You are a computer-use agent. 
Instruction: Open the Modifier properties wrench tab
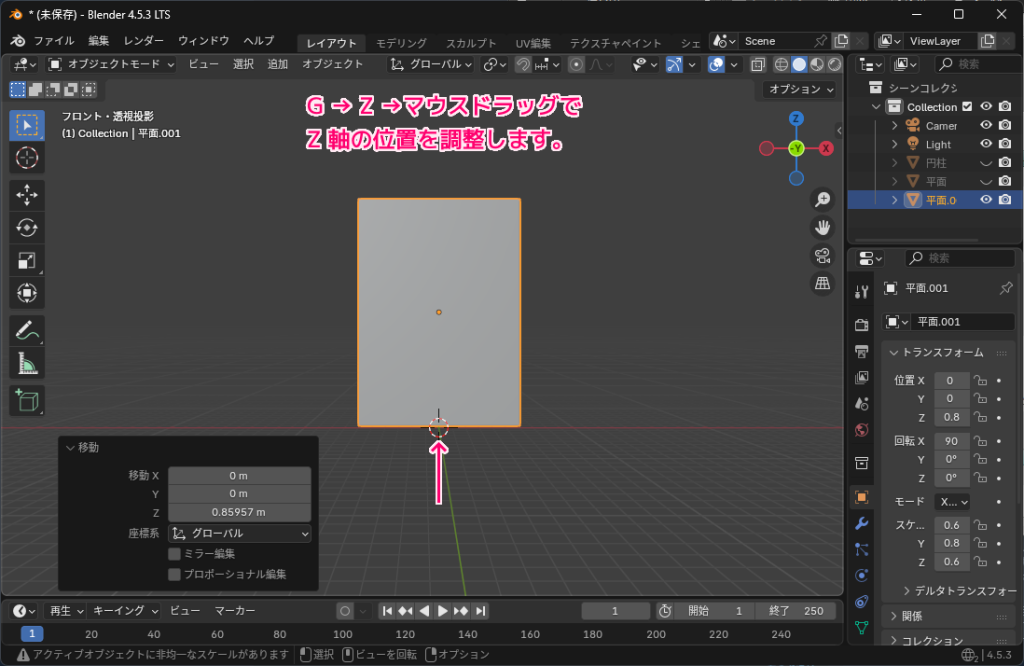click(x=861, y=524)
